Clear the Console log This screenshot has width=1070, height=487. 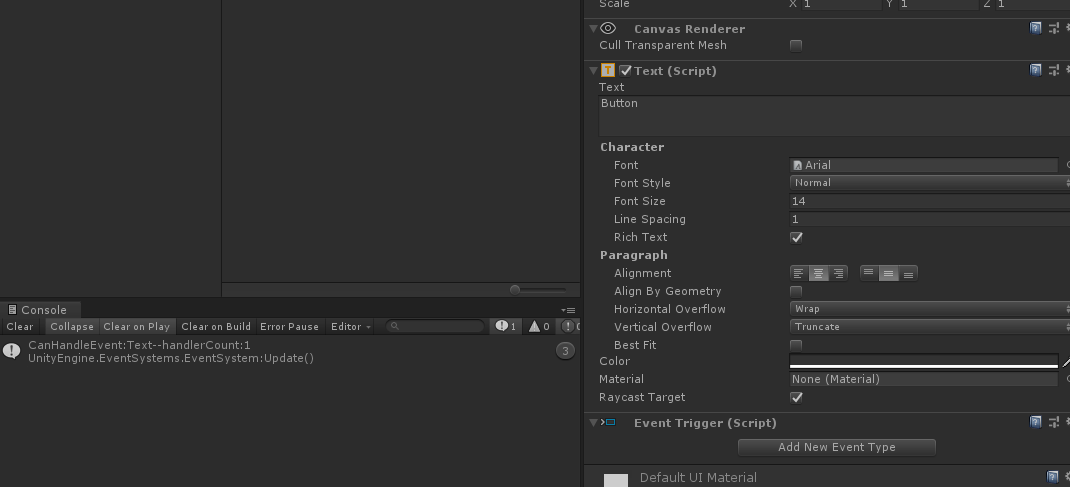(20, 327)
